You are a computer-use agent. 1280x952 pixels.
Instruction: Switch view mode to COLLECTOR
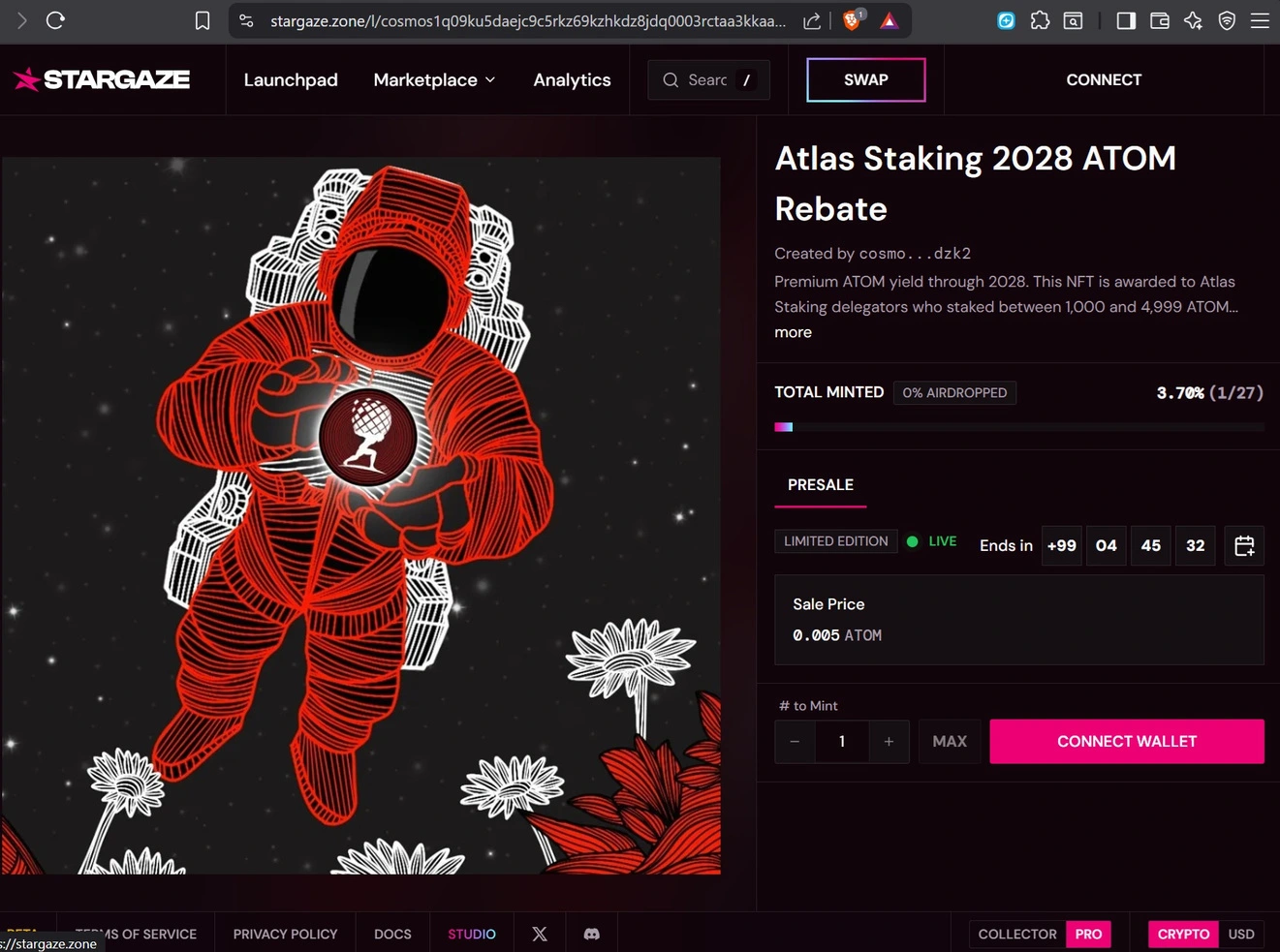pos(1017,934)
